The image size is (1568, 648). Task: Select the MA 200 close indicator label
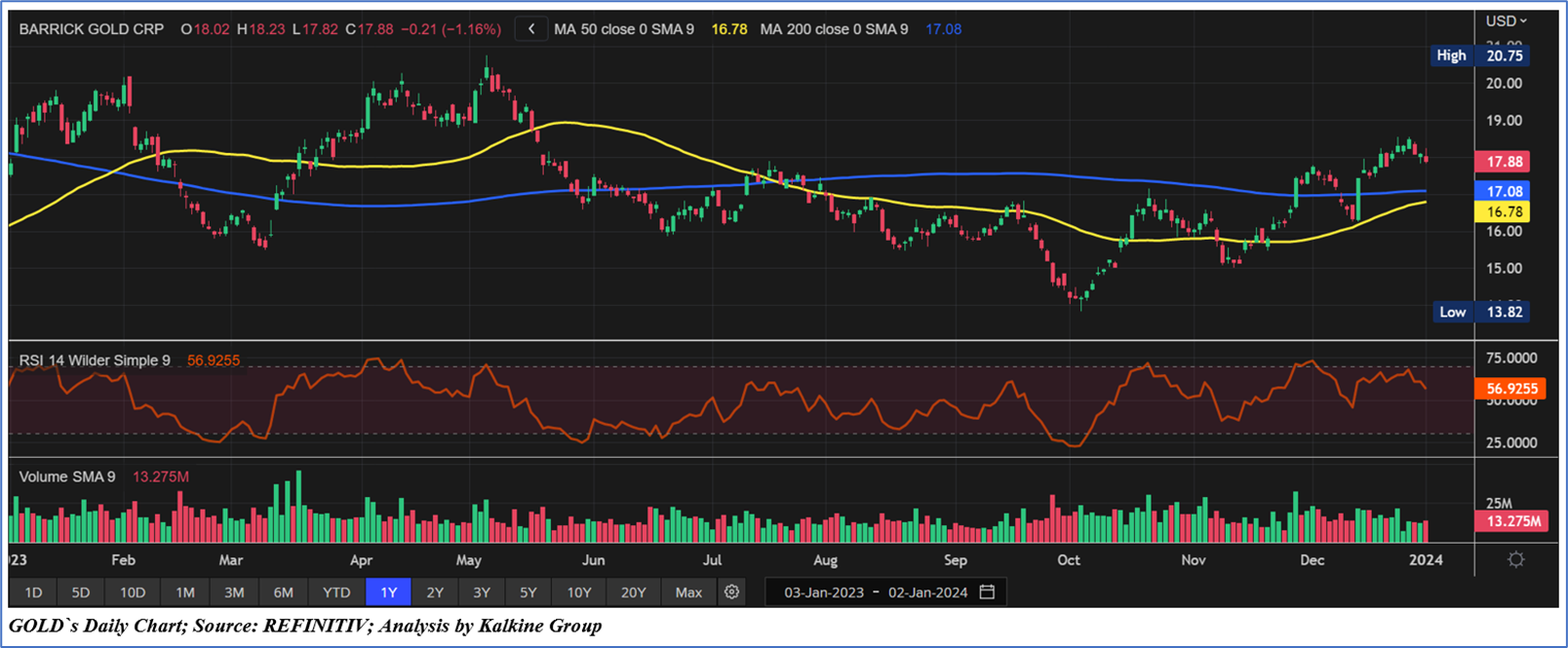click(x=834, y=29)
